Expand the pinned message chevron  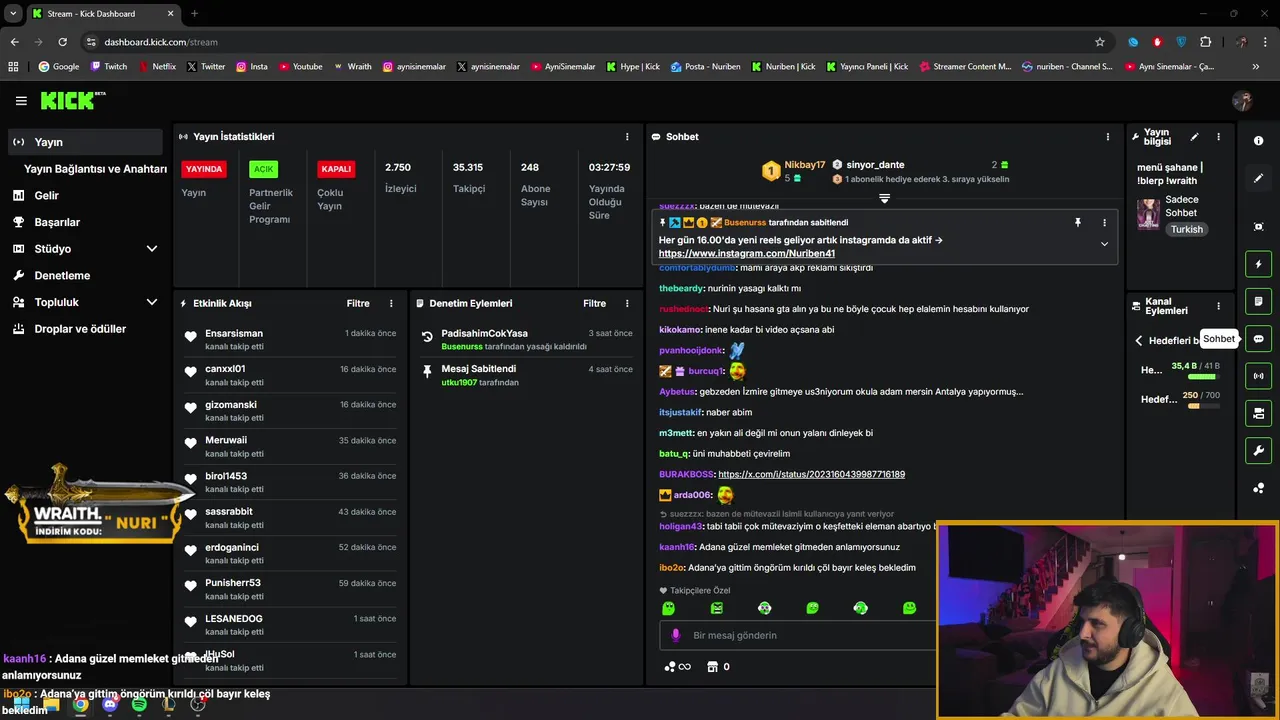(x=1104, y=244)
